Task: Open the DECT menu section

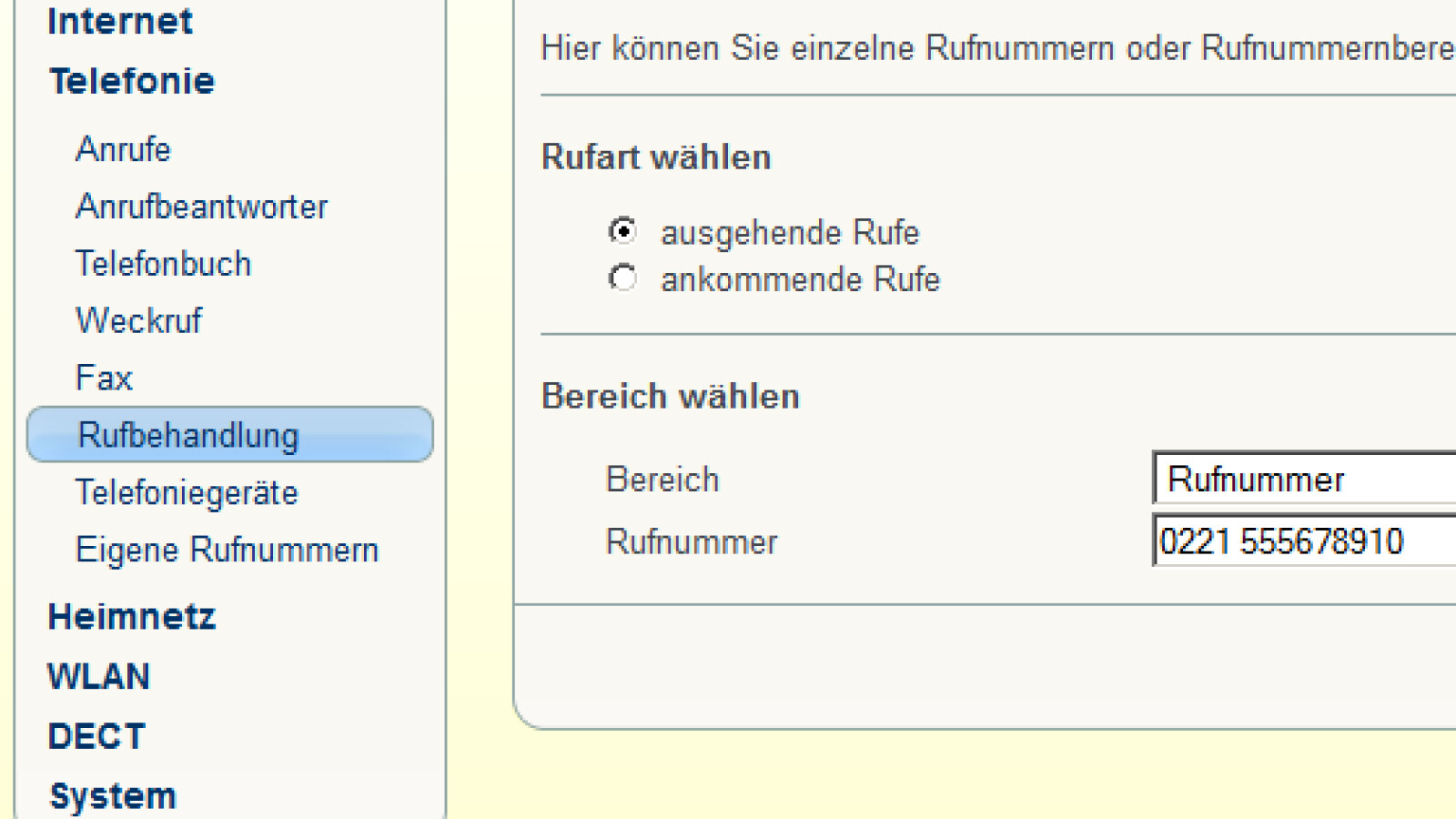Action: (96, 736)
